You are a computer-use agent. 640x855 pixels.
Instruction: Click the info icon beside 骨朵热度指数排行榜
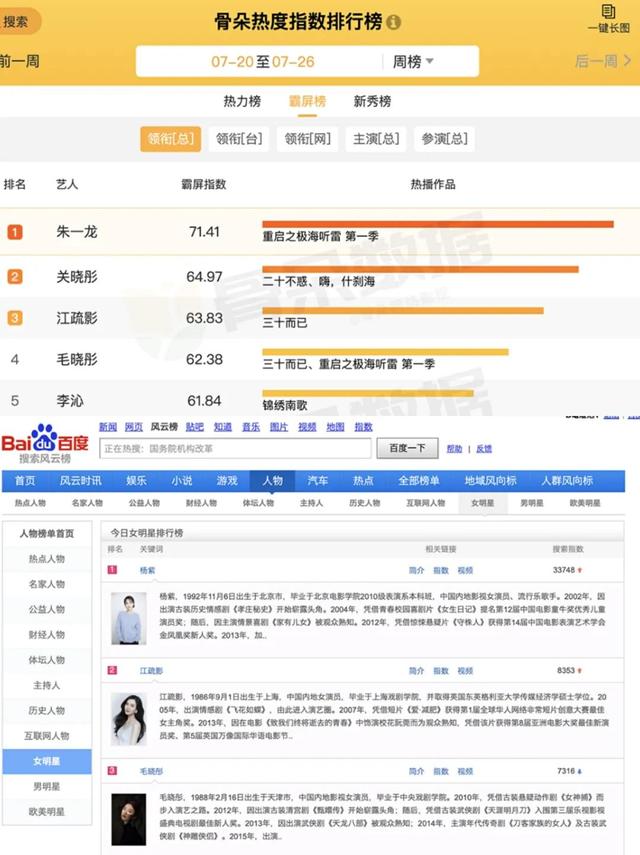point(394,22)
